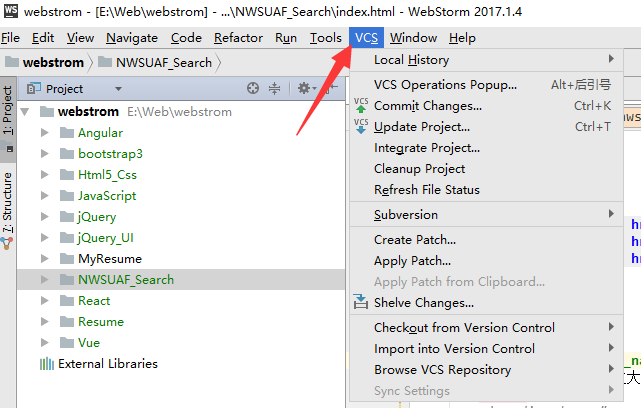Choose Shelve Changes menu item
The height and width of the screenshot is (408, 641).
click(486, 303)
